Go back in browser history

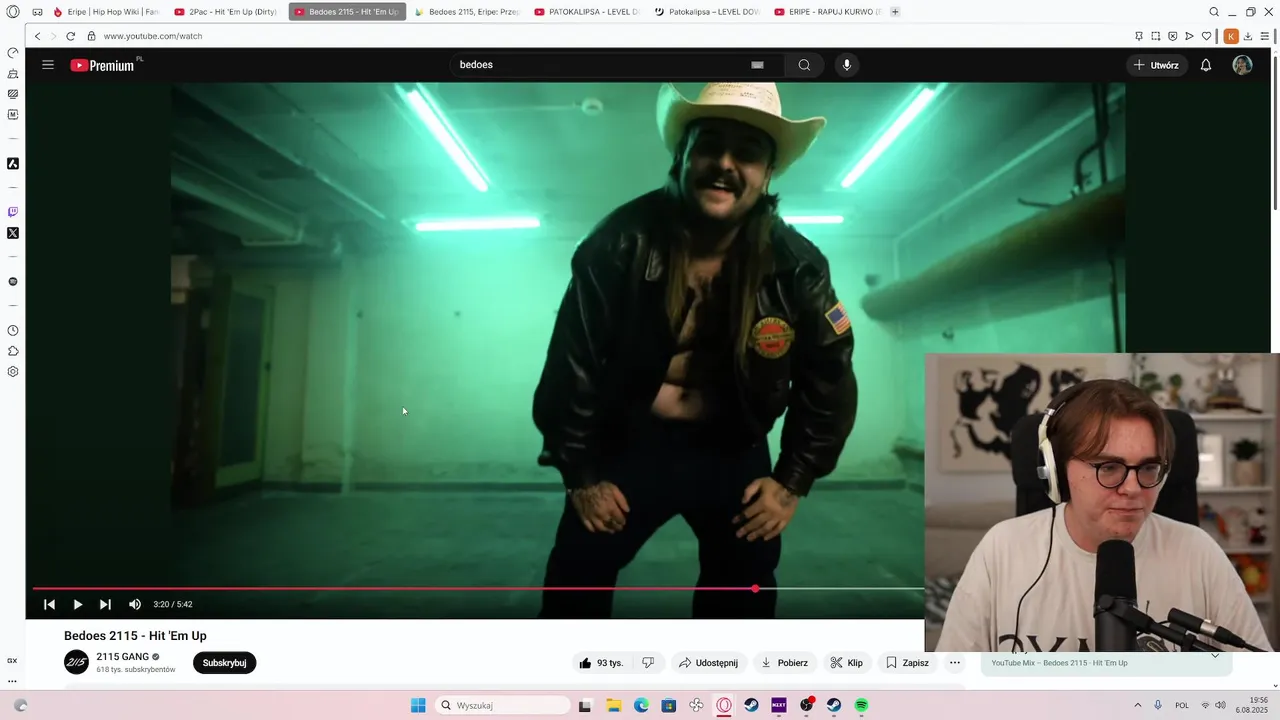[38, 36]
